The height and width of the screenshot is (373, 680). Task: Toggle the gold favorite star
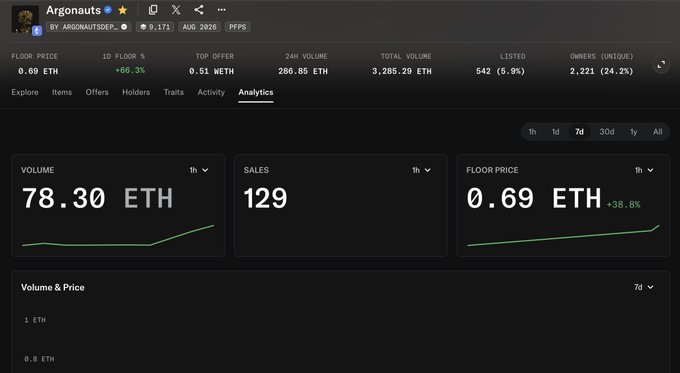click(123, 10)
